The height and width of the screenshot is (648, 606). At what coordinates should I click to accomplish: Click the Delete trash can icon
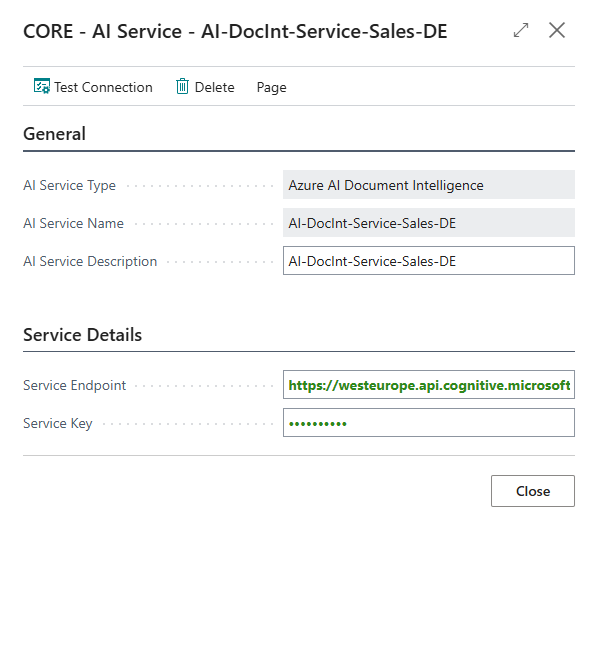pyautogui.click(x=182, y=86)
